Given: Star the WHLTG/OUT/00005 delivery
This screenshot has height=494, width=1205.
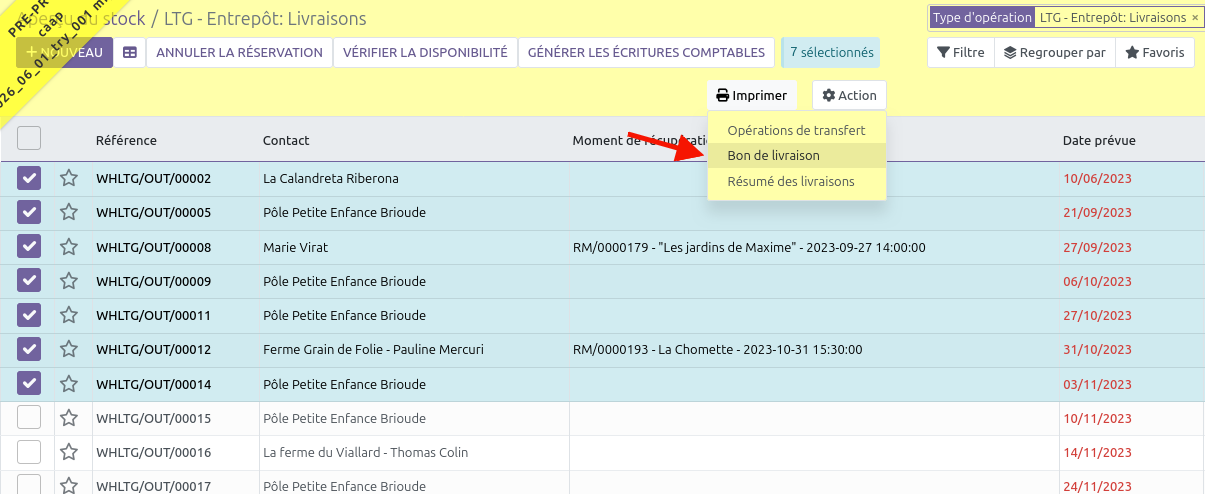Looking at the screenshot, I should point(69,212).
